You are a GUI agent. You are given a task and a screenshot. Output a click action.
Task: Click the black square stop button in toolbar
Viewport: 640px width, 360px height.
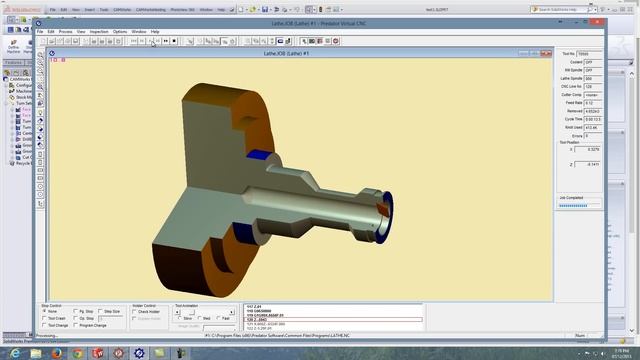pos(174,41)
